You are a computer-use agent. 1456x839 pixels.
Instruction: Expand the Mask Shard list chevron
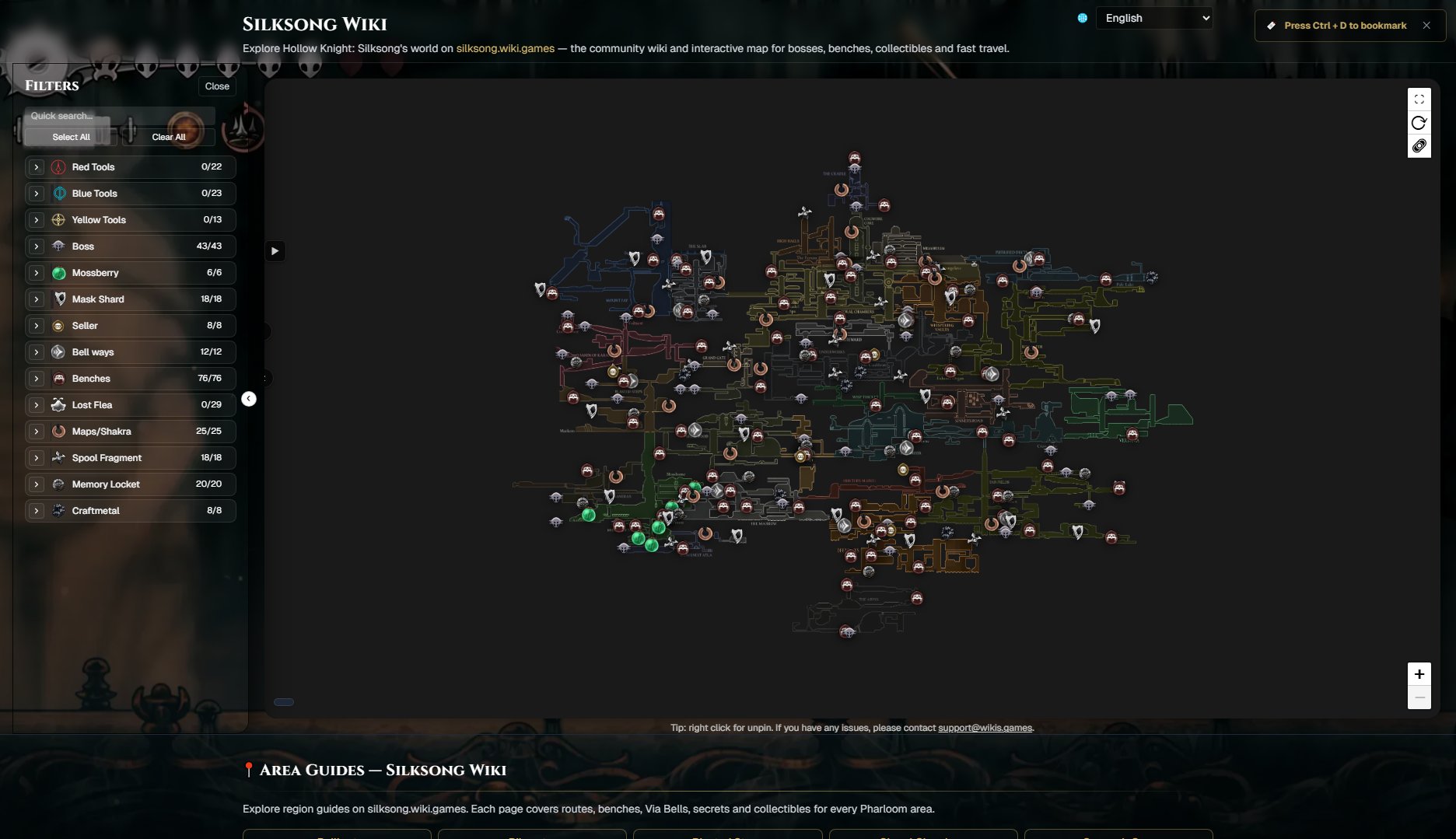pos(37,299)
